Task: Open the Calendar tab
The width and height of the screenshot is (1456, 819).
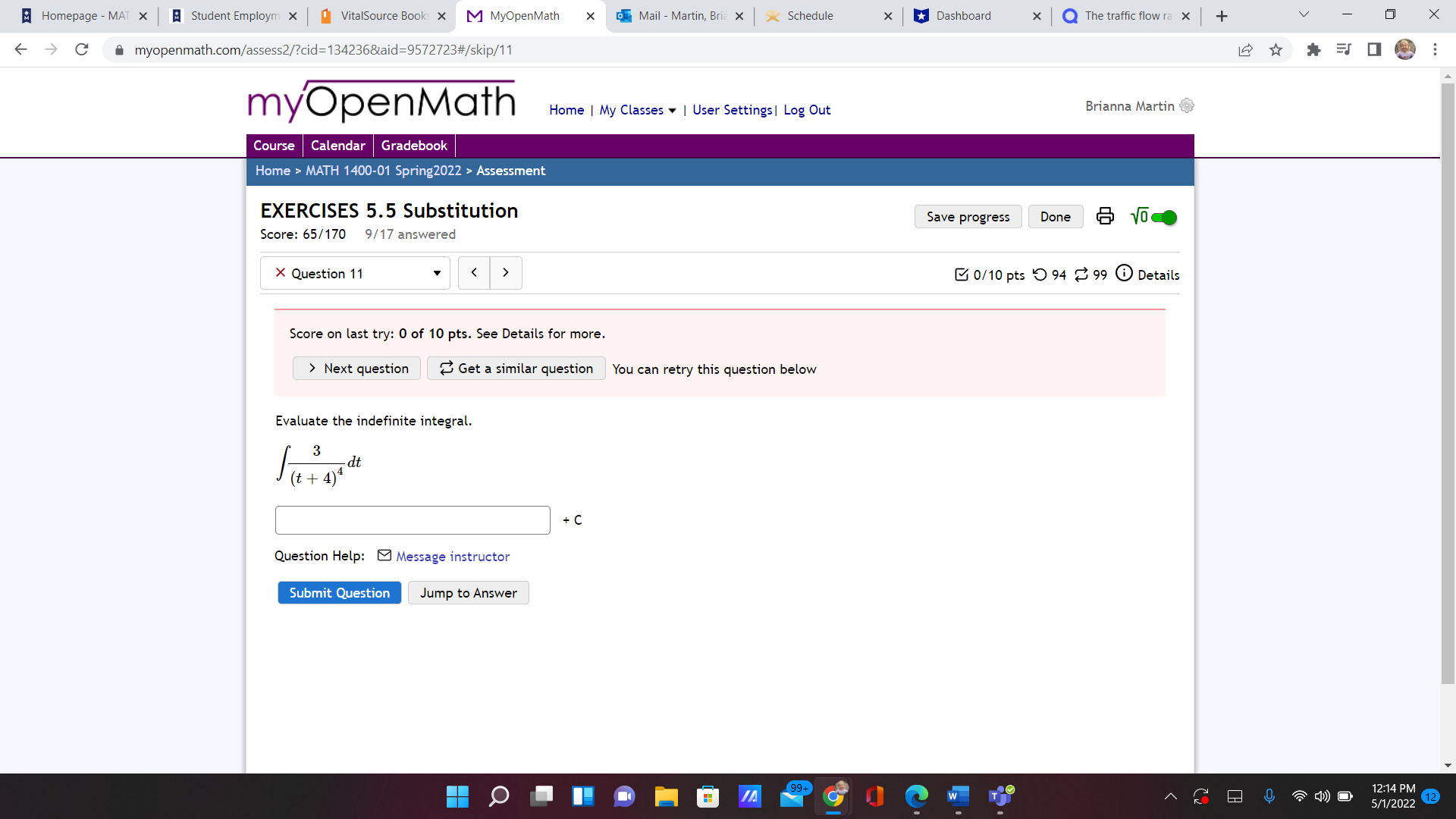Action: (337, 146)
